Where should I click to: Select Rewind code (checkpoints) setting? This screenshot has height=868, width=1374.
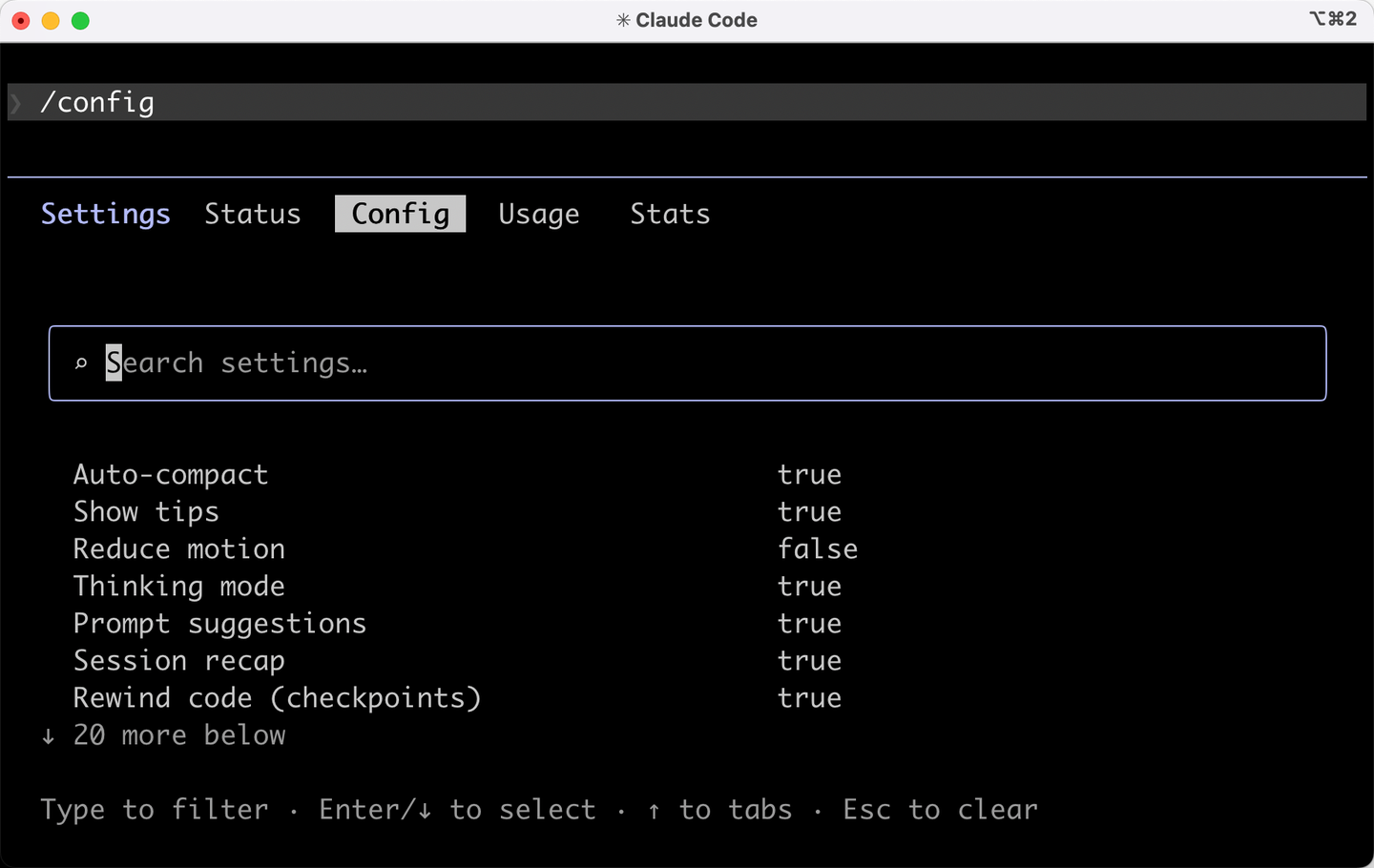click(x=278, y=698)
